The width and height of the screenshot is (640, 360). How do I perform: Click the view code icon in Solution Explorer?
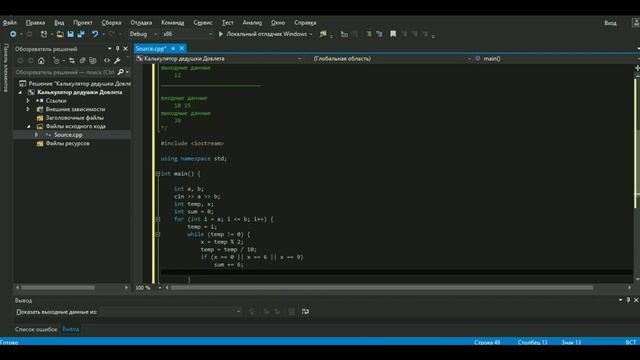(107, 61)
